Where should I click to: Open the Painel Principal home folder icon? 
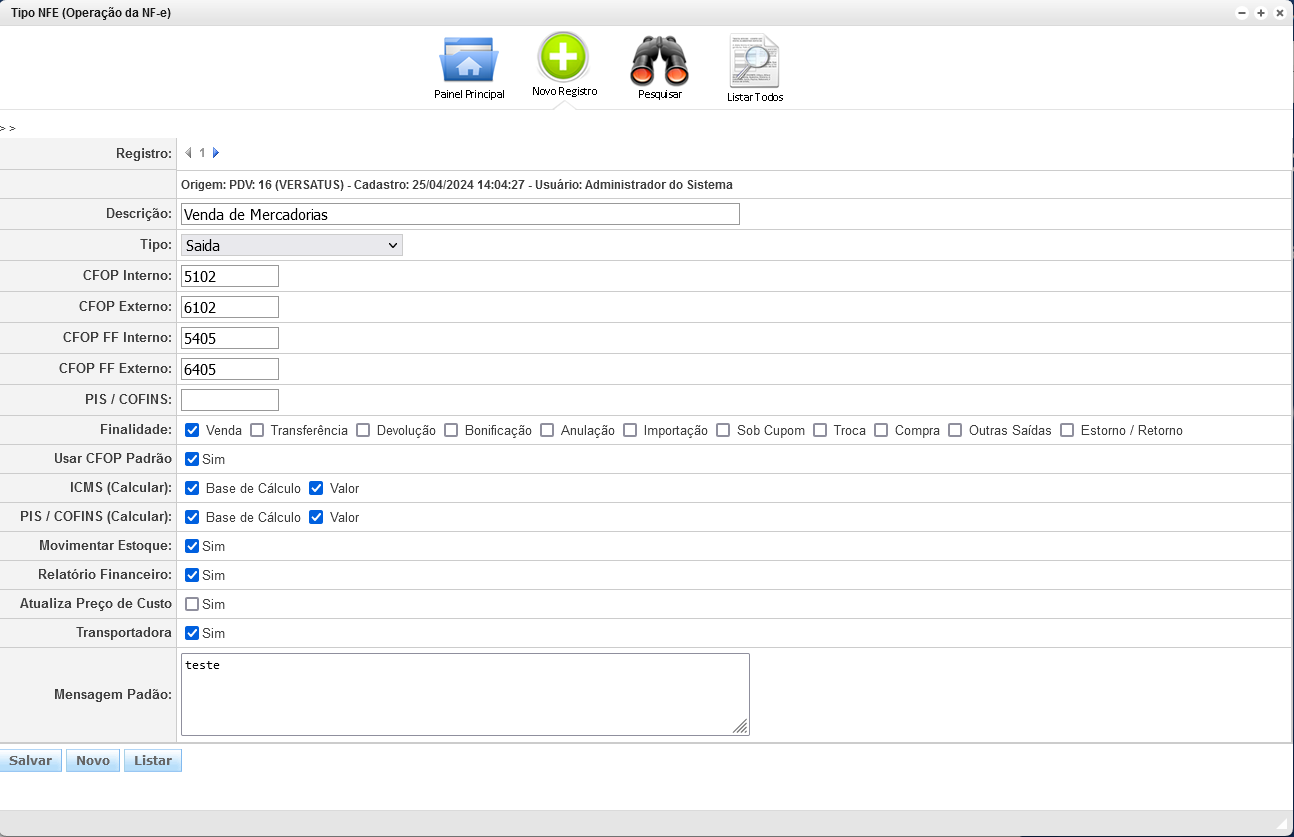click(468, 60)
